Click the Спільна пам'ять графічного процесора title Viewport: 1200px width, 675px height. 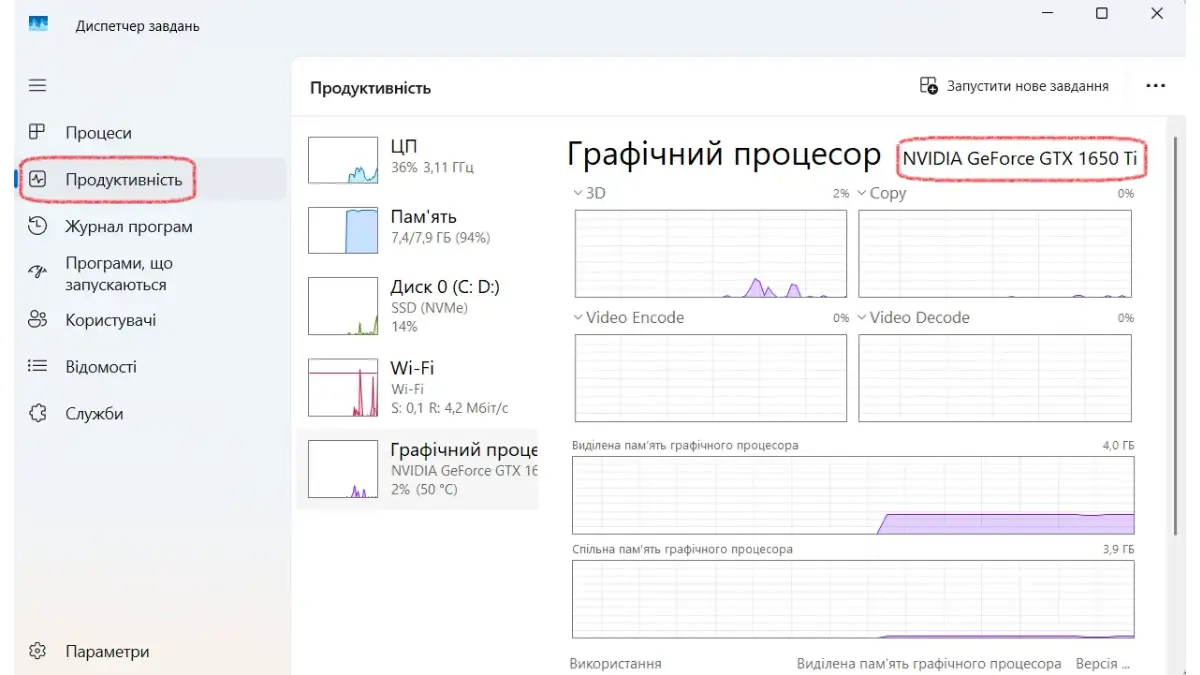pos(682,549)
